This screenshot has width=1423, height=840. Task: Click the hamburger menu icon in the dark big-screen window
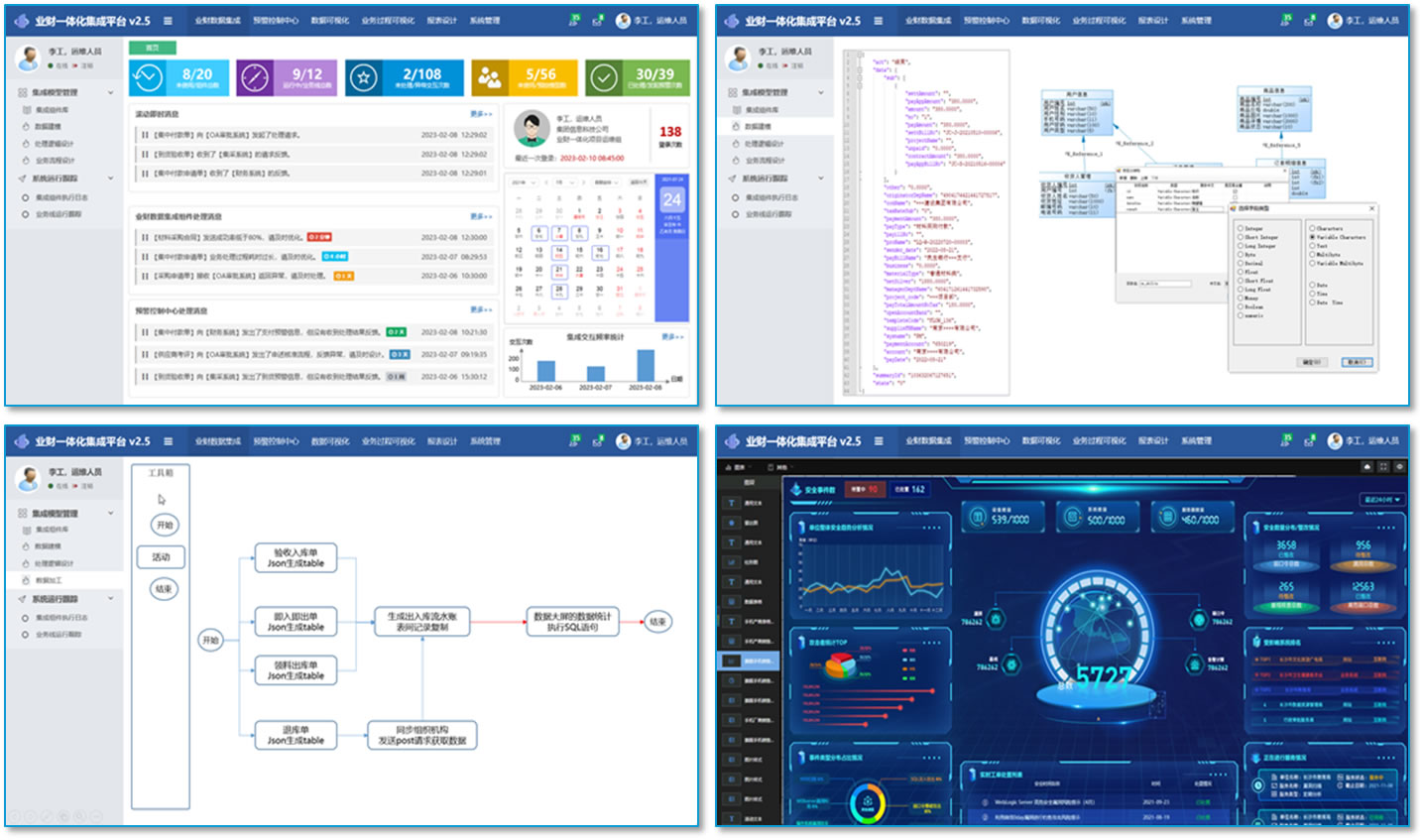(x=879, y=441)
